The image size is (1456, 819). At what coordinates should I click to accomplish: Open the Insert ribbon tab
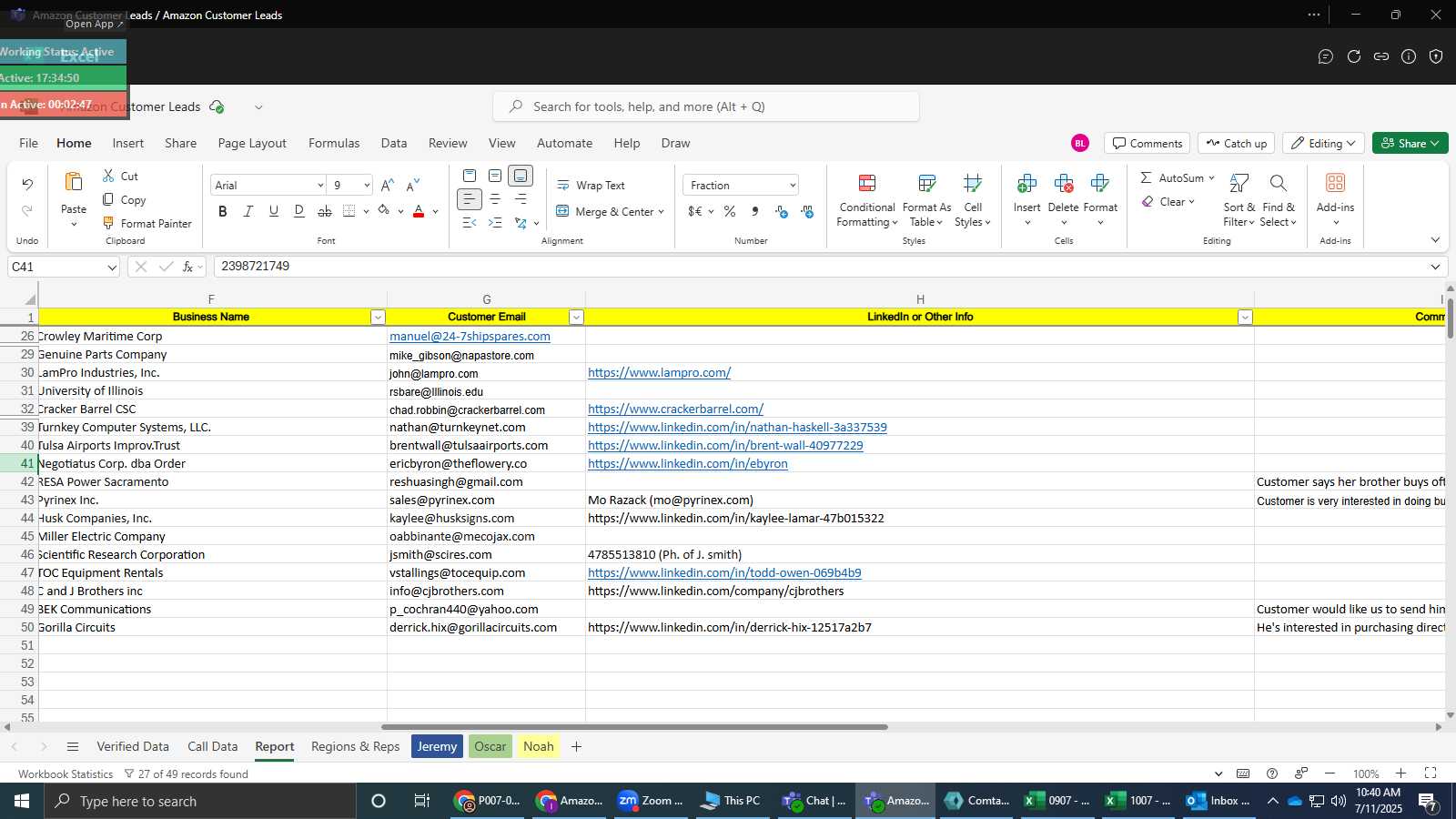[128, 143]
